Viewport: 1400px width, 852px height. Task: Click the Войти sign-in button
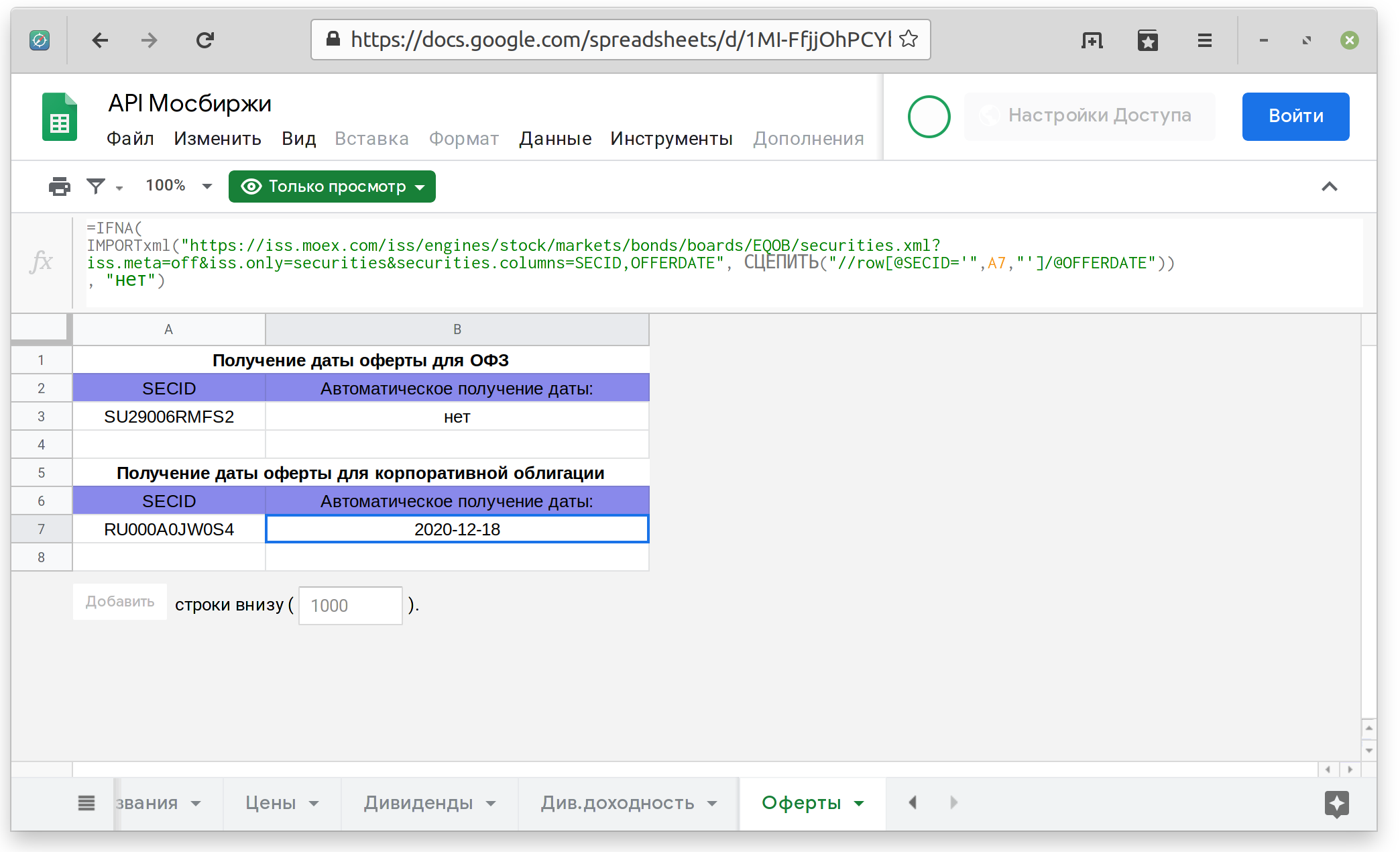pyautogui.click(x=1295, y=116)
